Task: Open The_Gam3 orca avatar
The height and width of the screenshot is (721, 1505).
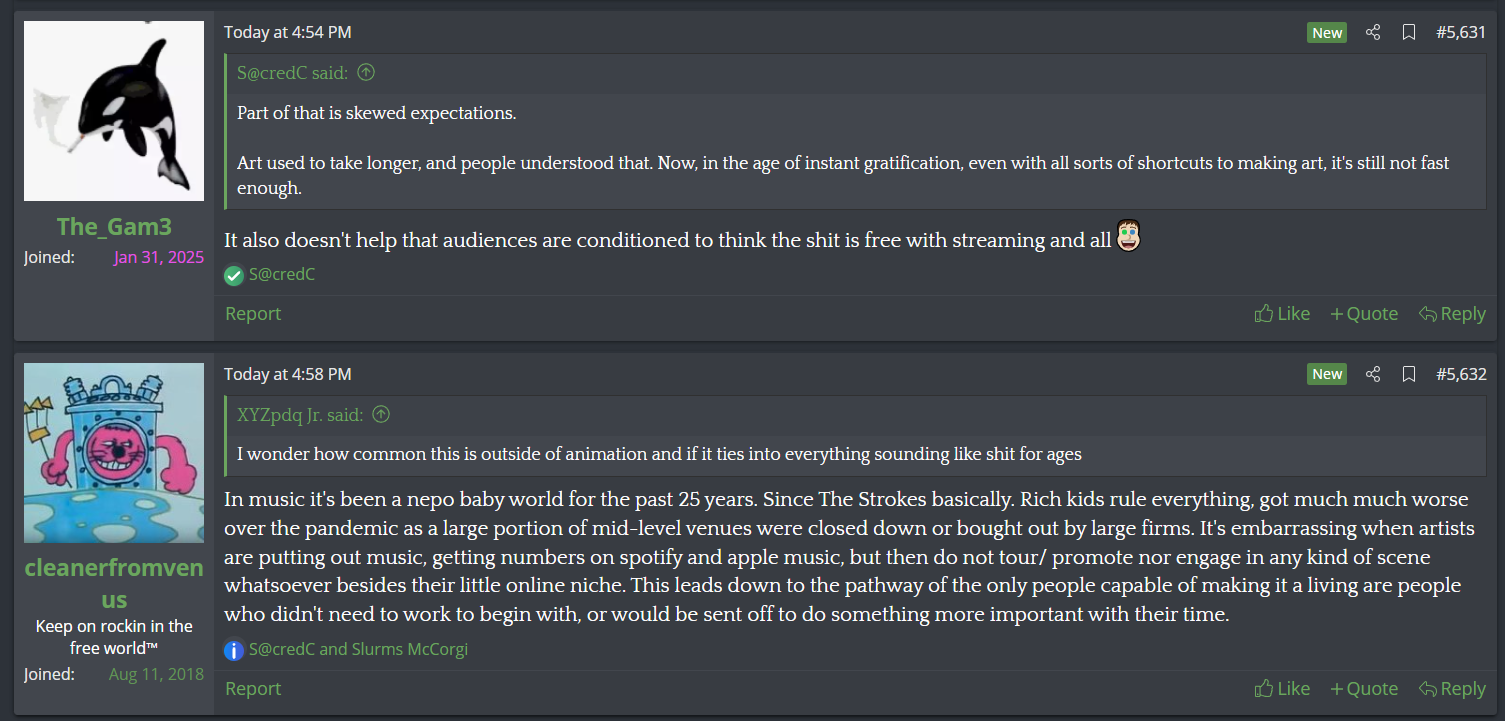Action: click(x=114, y=111)
